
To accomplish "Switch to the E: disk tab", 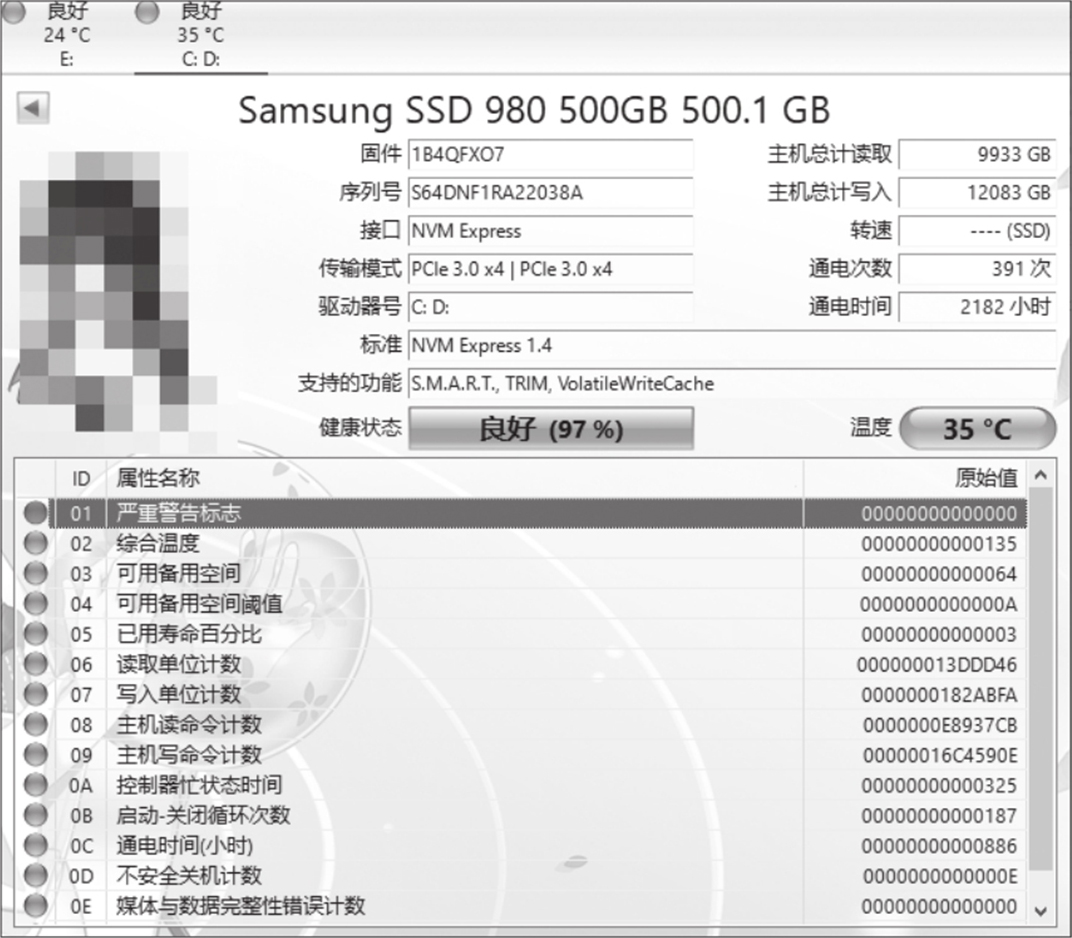I will click(67, 36).
